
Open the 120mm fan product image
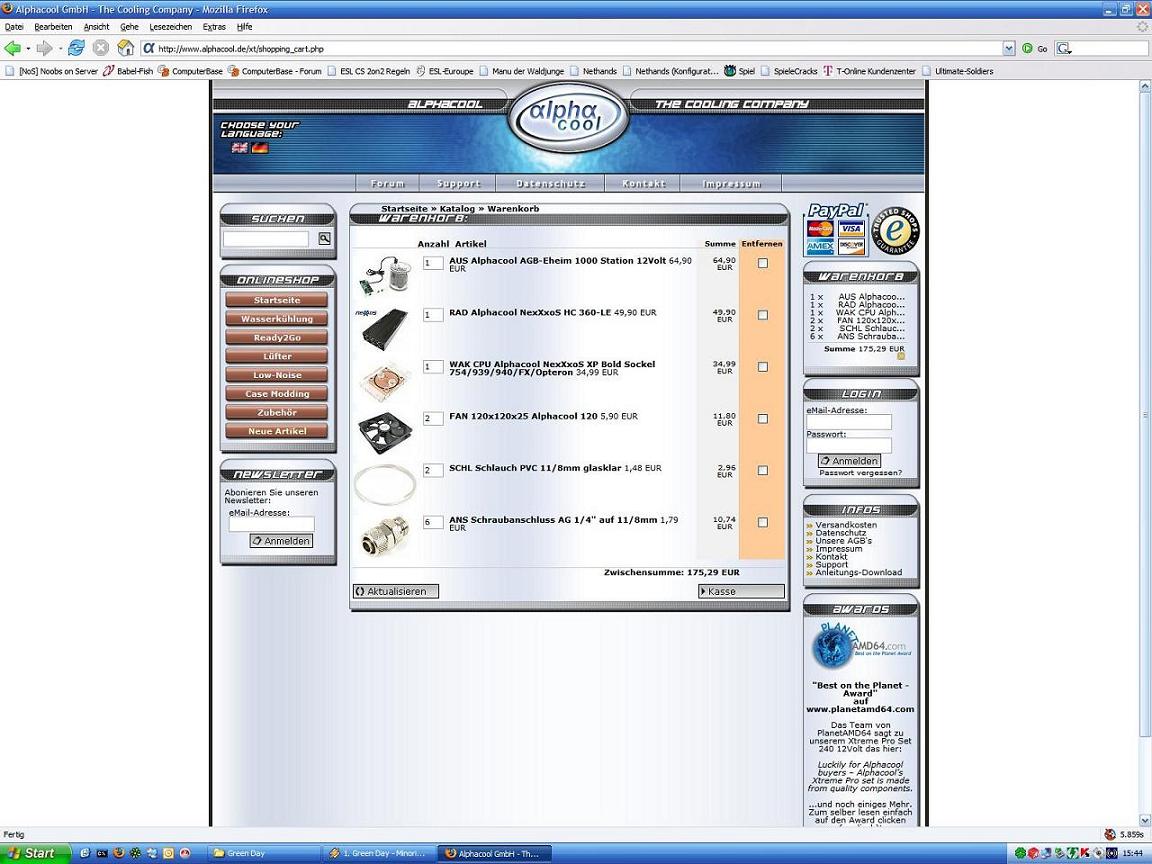[x=385, y=433]
